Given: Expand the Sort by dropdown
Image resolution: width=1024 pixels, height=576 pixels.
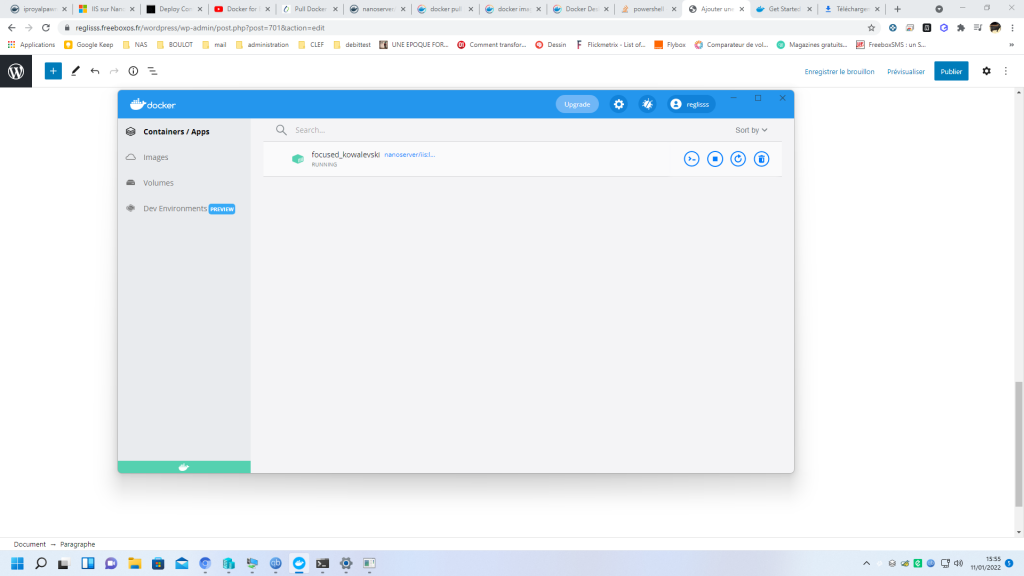Looking at the screenshot, I should [x=751, y=130].
